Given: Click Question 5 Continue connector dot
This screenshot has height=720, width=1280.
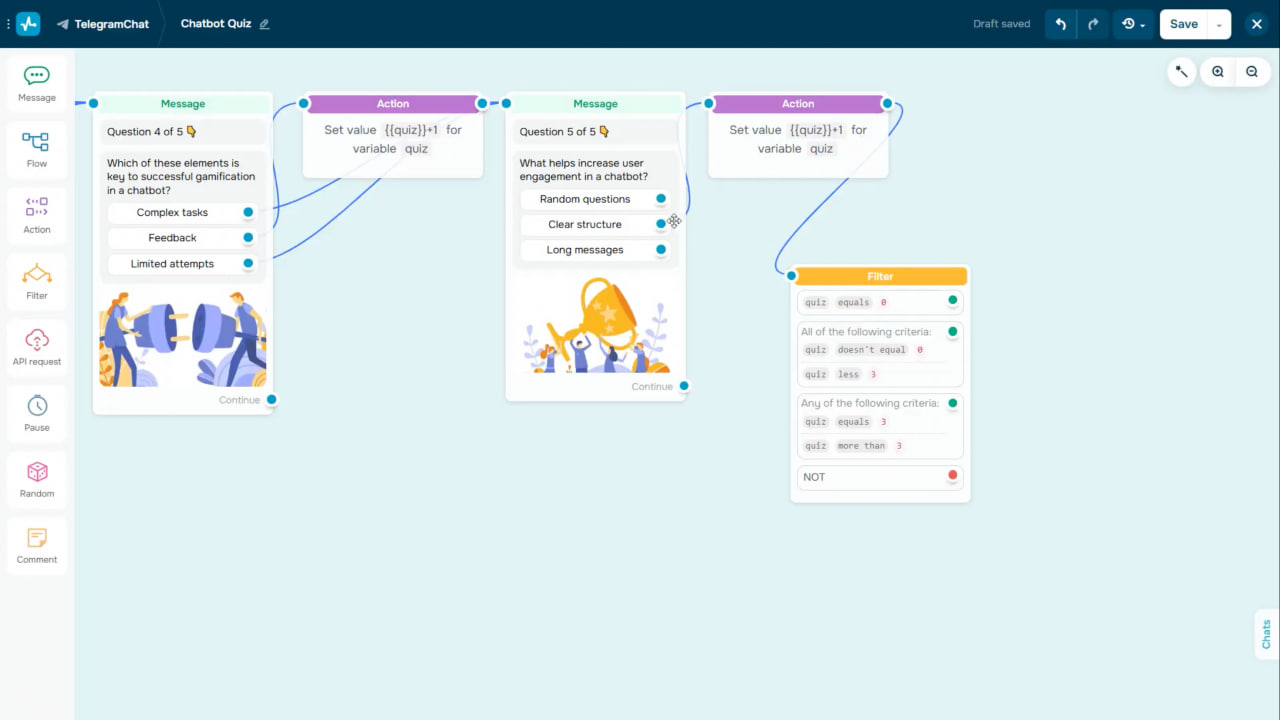Looking at the screenshot, I should [x=684, y=386].
